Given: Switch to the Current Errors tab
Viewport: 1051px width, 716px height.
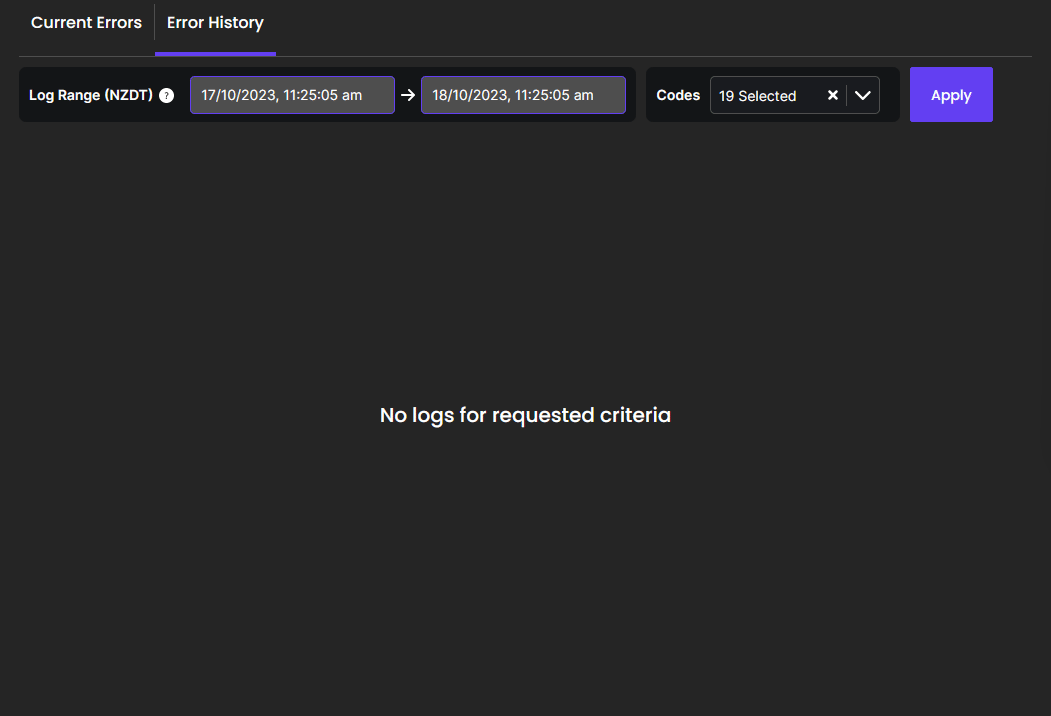Looking at the screenshot, I should (86, 22).
